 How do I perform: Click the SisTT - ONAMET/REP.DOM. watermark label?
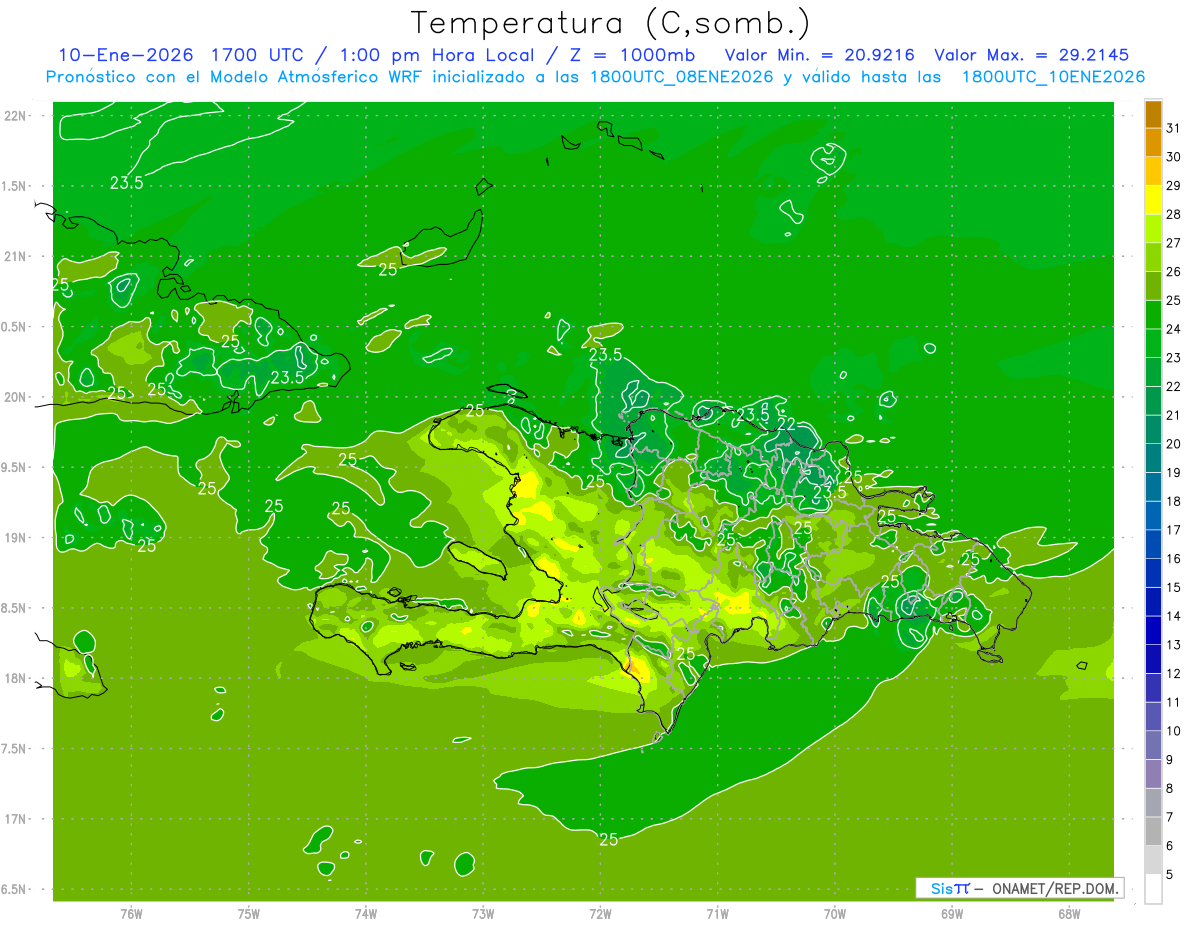click(1019, 888)
